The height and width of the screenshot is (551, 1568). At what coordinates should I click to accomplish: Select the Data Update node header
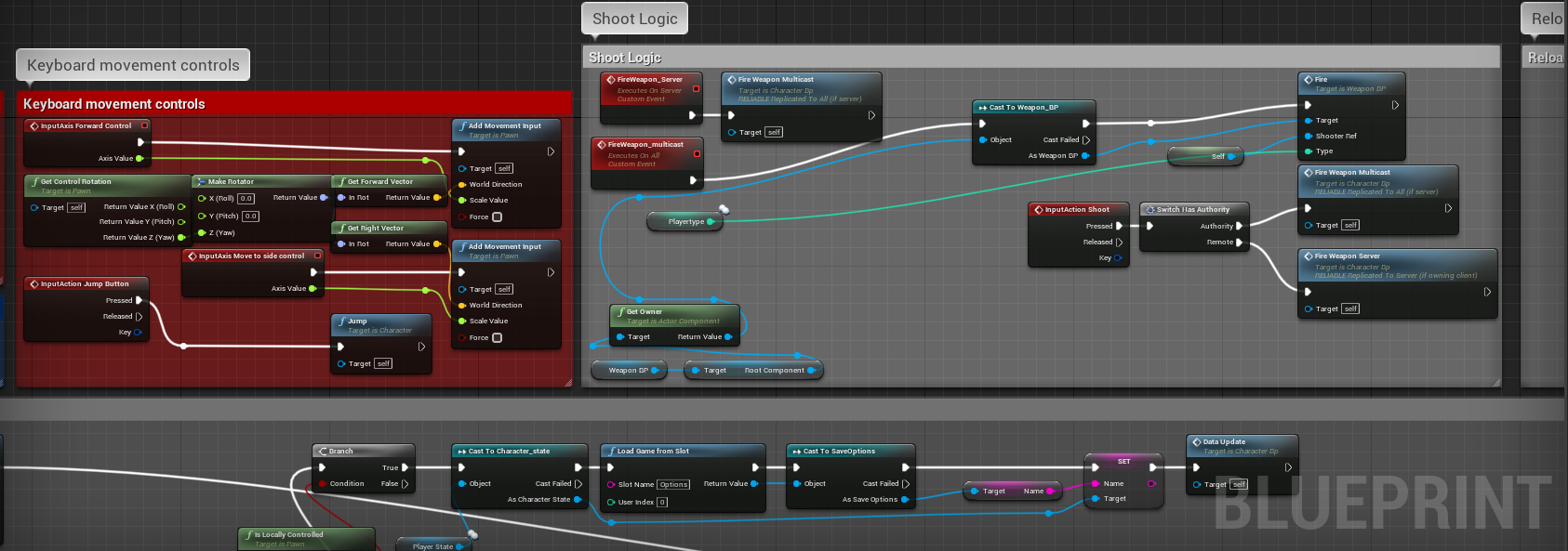[1242, 446]
